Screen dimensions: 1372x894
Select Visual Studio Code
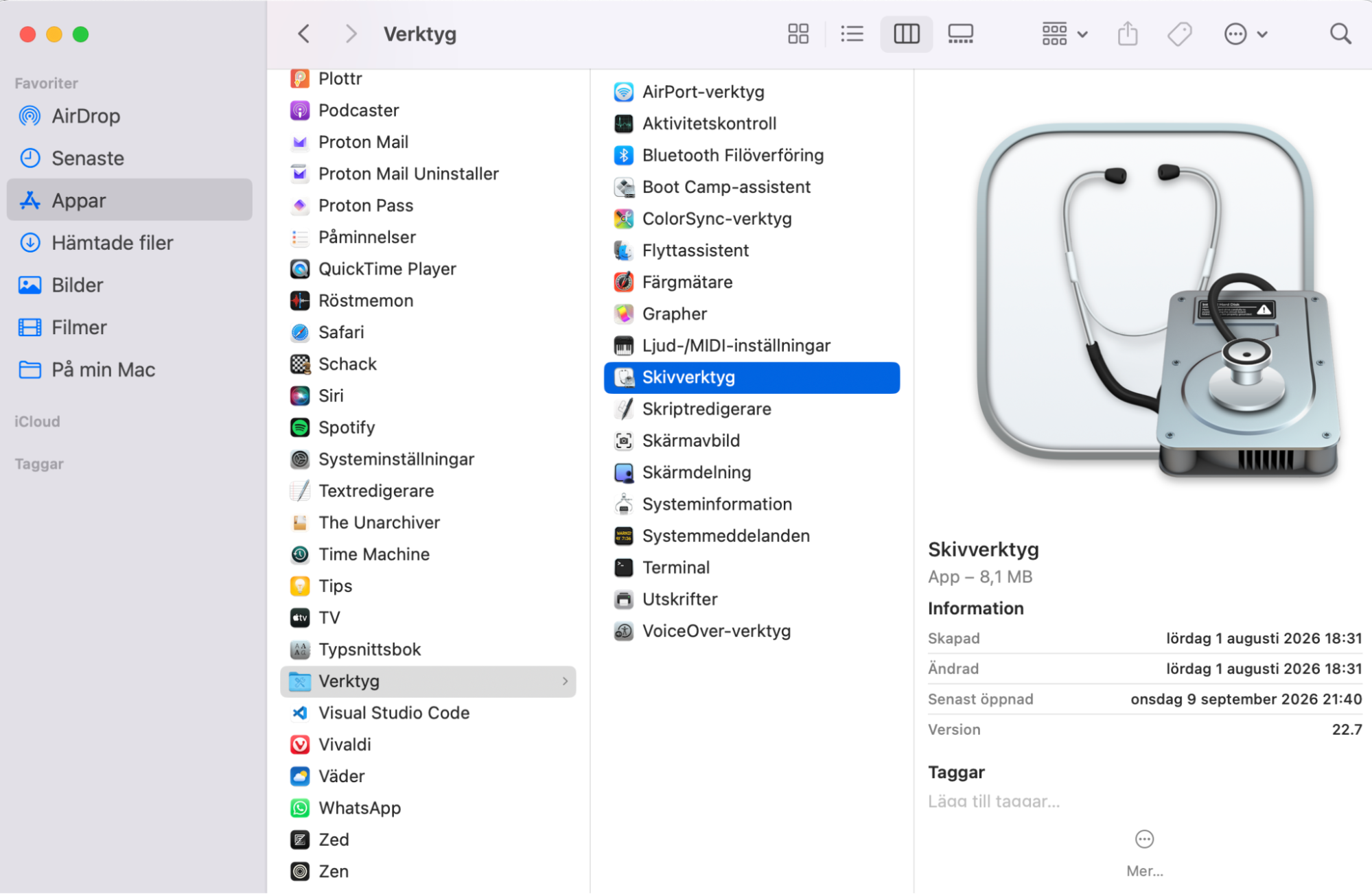[x=428, y=713]
